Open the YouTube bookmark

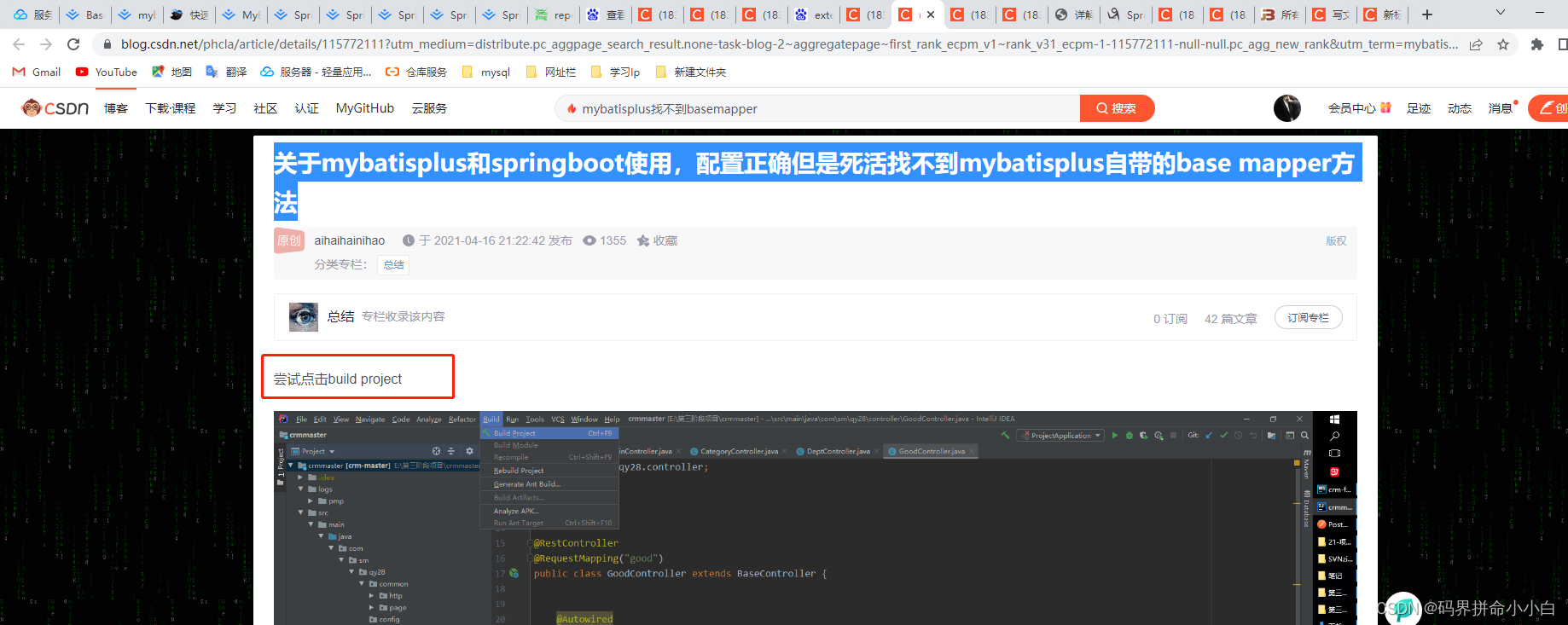click(107, 72)
